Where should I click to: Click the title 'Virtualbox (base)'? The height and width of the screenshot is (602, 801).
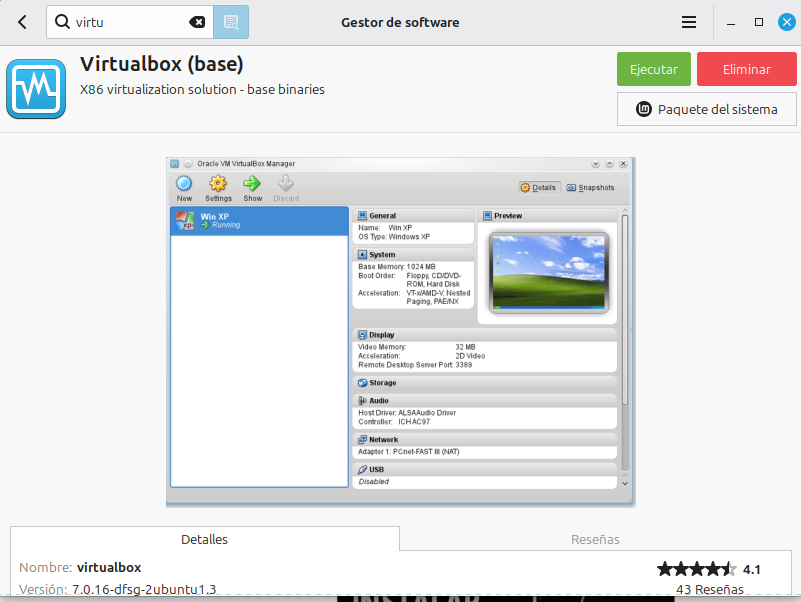161,64
